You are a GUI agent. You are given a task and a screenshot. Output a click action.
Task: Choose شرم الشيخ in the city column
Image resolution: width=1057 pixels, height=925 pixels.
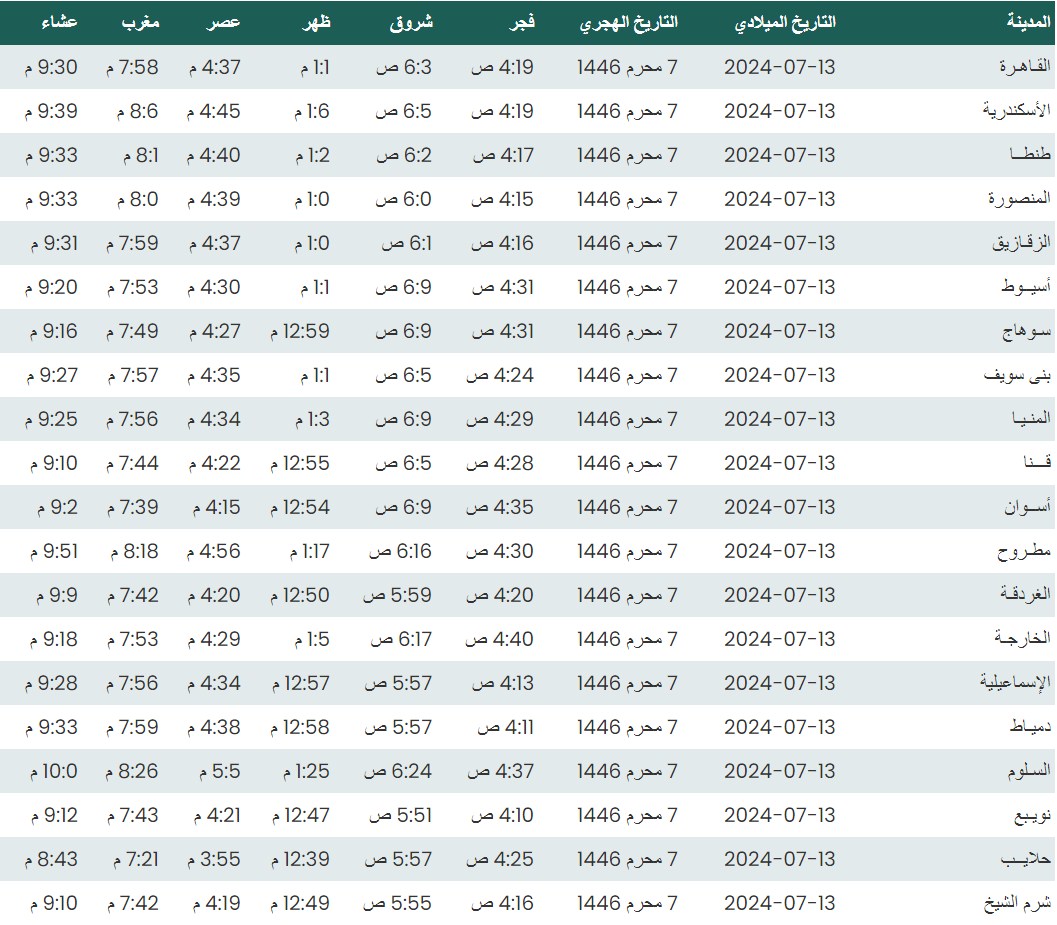point(1017,903)
